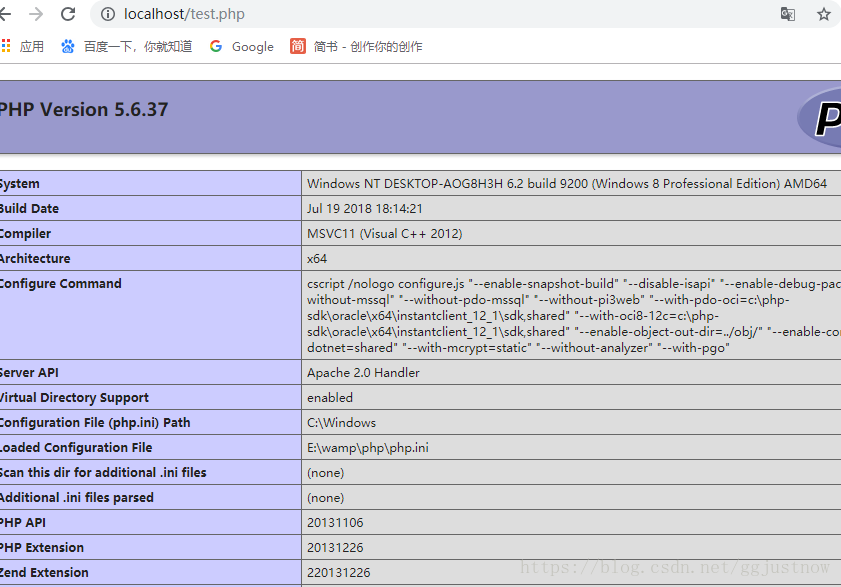
Task: Select the Jul 19 2018 18:14:21 value
Action: [x=365, y=209]
